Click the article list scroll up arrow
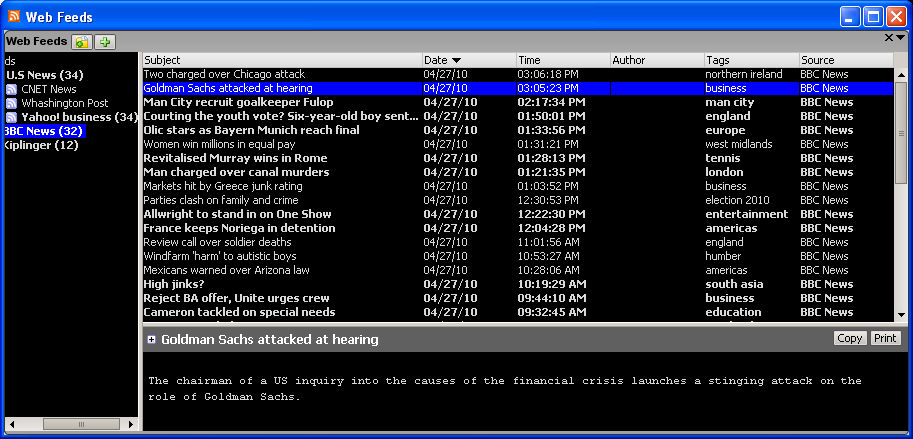The image size is (913, 439). point(901,75)
